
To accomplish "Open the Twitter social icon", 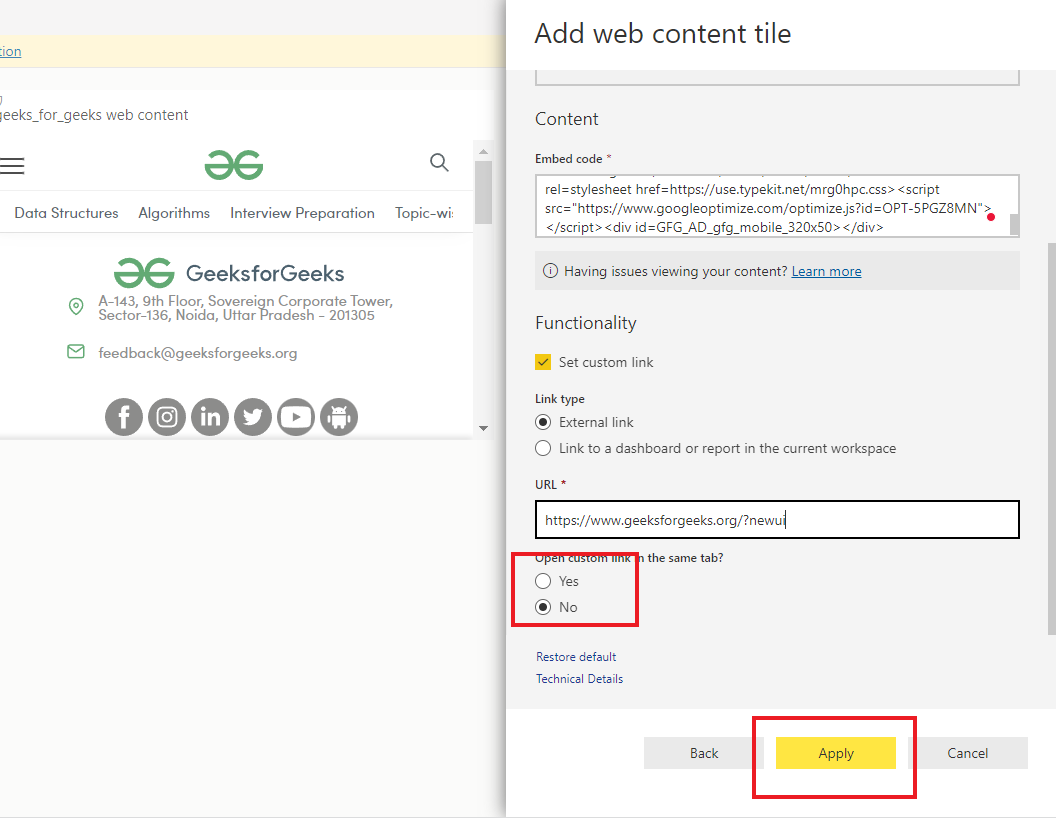I will coord(253,417).
